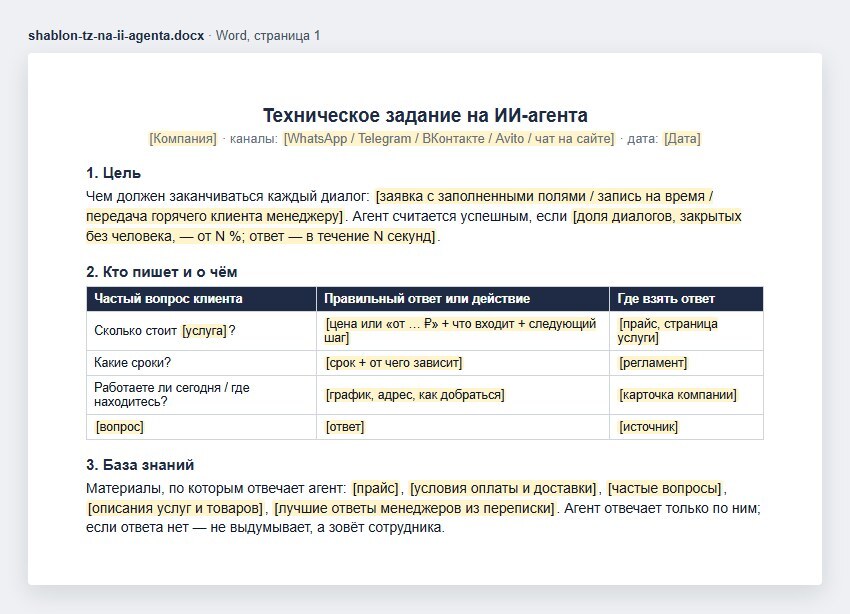The width and height of the screenshot is (850, 614).
Task: Click the cell '[прайс, страница услуги]'
Action: tap(686, 331)
